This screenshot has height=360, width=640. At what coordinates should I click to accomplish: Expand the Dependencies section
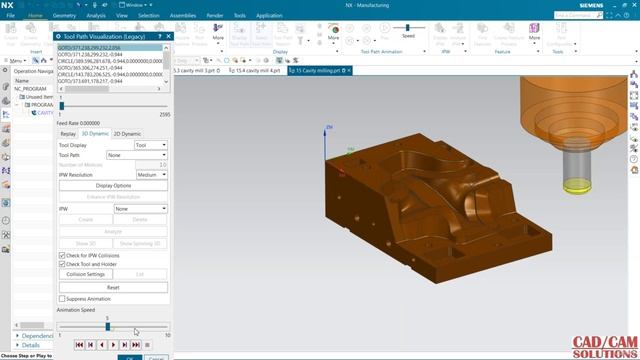pyautogui.click(x=17, y=336)
